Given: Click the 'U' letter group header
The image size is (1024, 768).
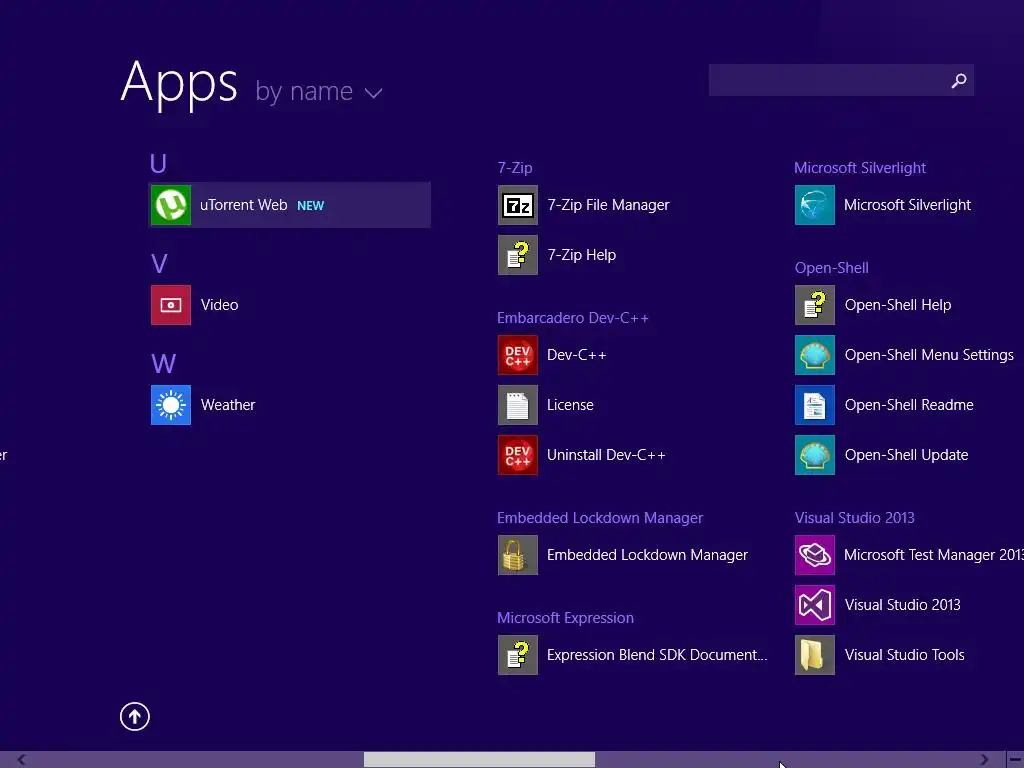Looking at the screenshot, I should (158, 163).
